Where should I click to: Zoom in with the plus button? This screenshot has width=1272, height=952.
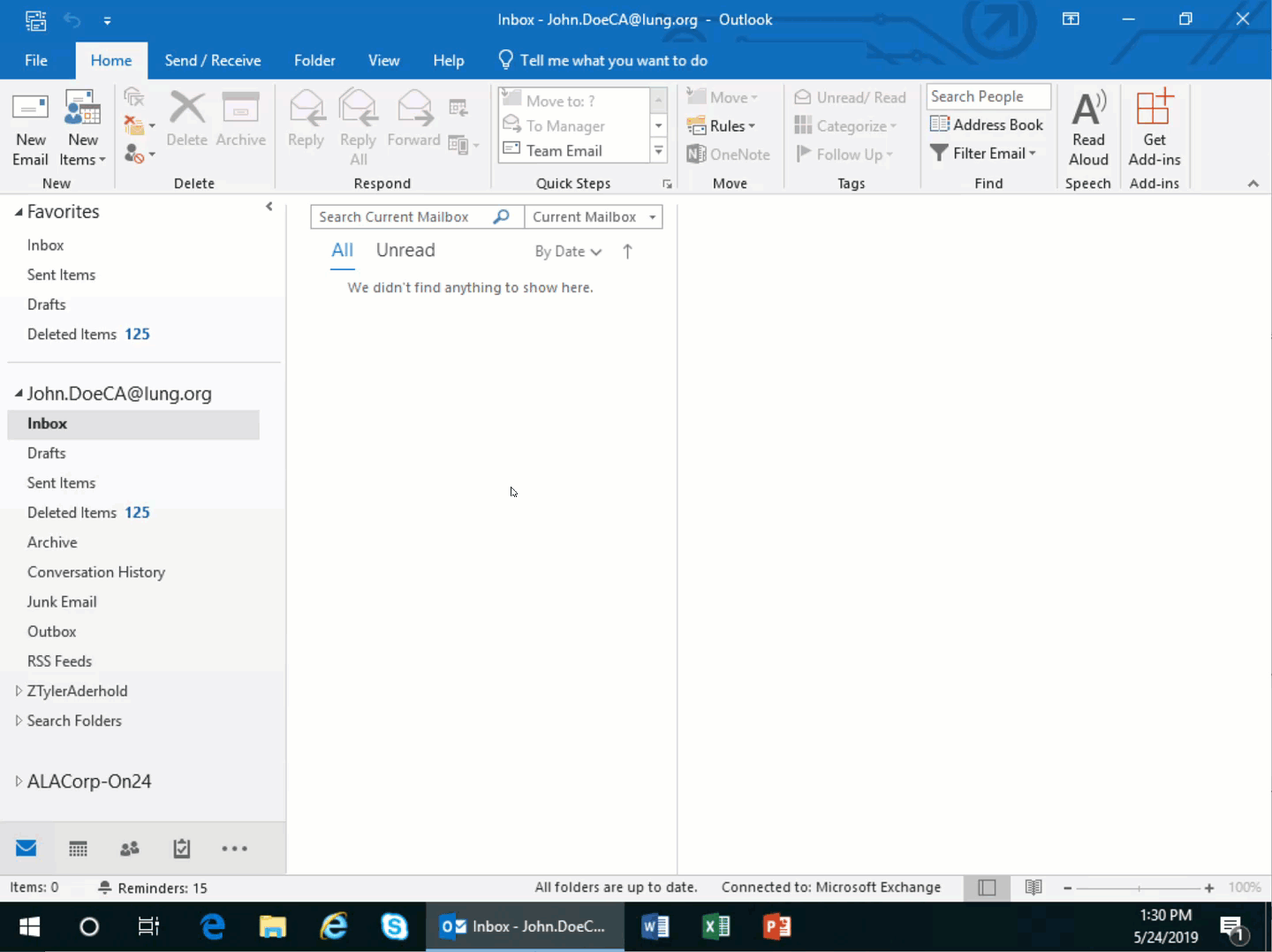pyautogui.click(x=1208, y=888)
